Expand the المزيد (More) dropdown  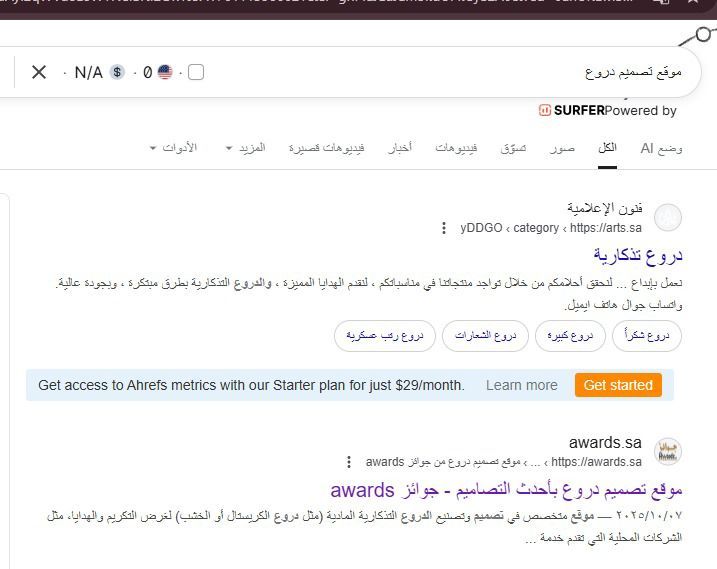245,148
